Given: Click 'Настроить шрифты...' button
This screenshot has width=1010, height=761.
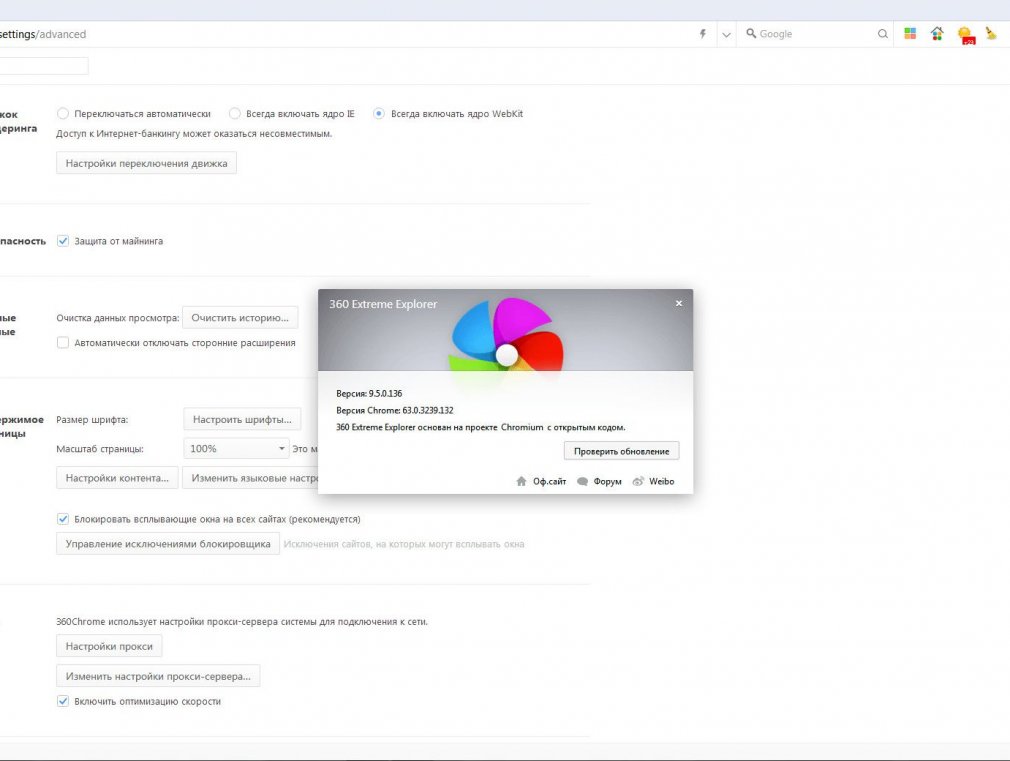Looking at the screenshot, I should click(x=242, y=419).
